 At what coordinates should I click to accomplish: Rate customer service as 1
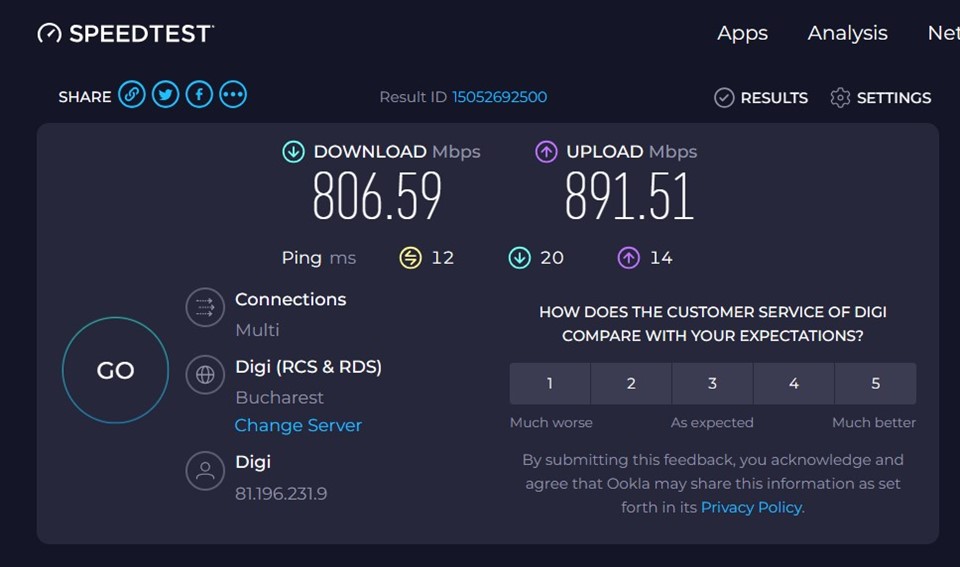pos(550,384)
